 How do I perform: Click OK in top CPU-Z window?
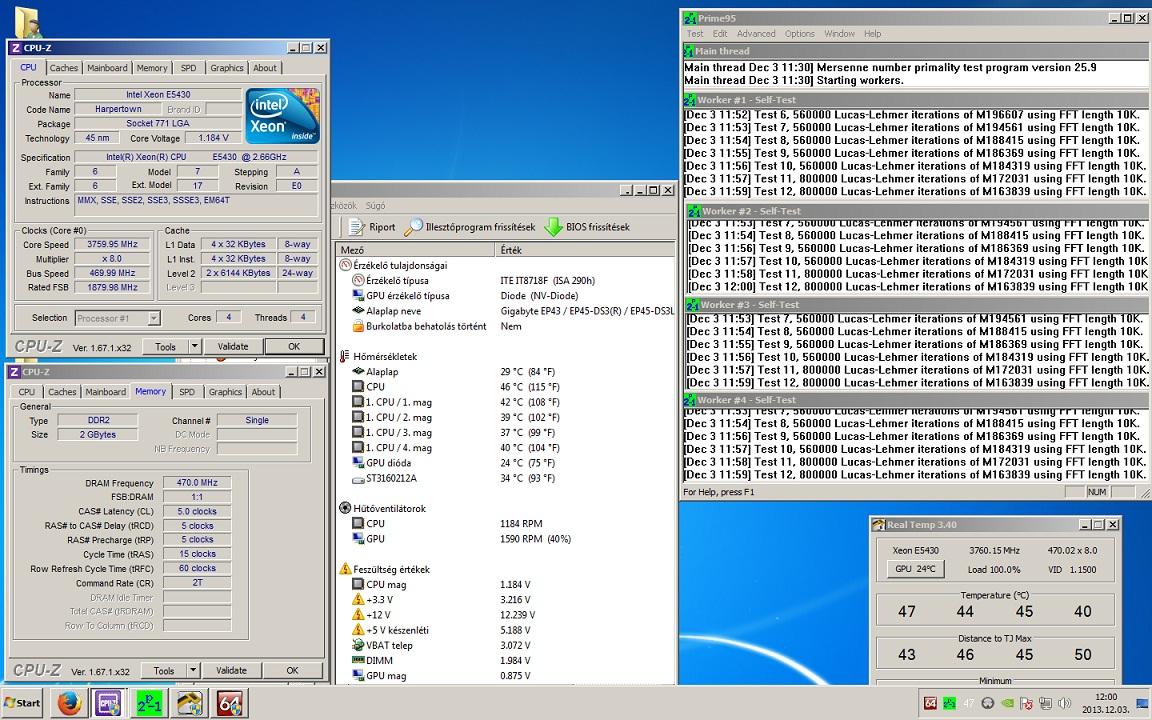click(294, 346)
